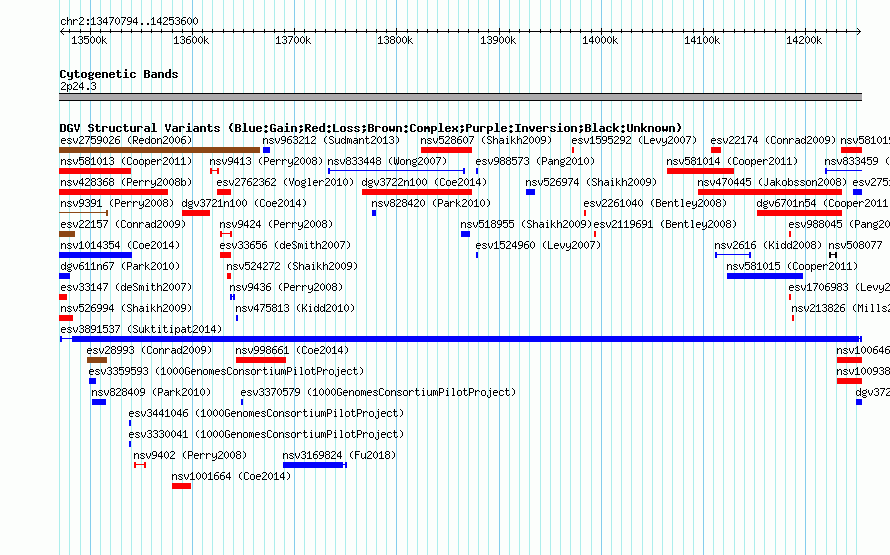Click the nsv1014354 (Coe2014) label

120,245
